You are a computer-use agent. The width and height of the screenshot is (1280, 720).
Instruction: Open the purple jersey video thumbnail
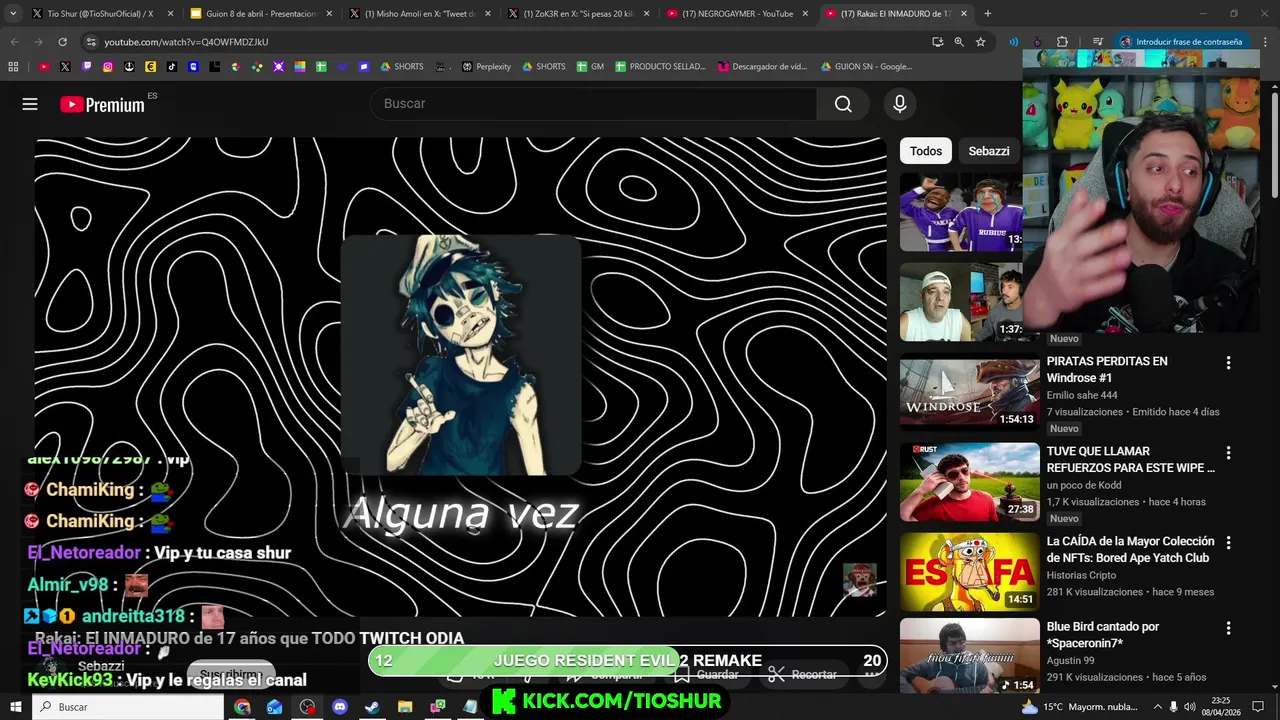point(961,212)
